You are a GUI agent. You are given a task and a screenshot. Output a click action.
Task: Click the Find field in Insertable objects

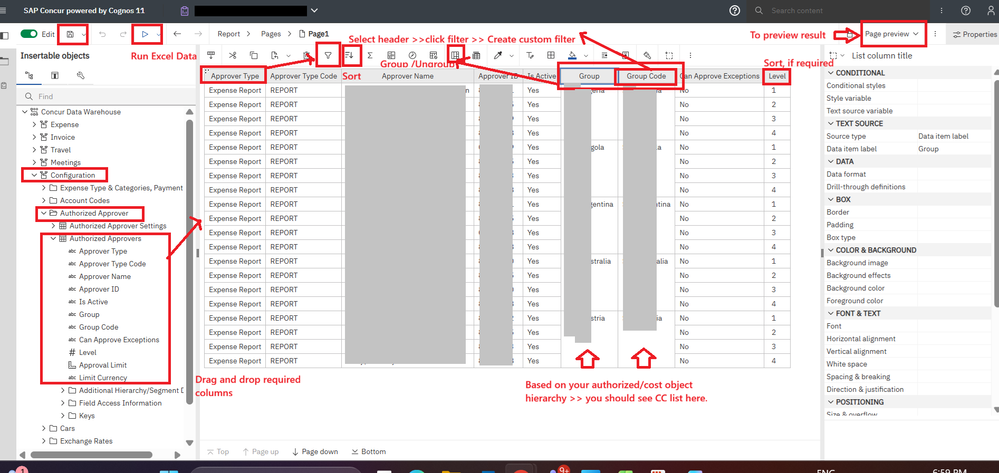[104, 96]
